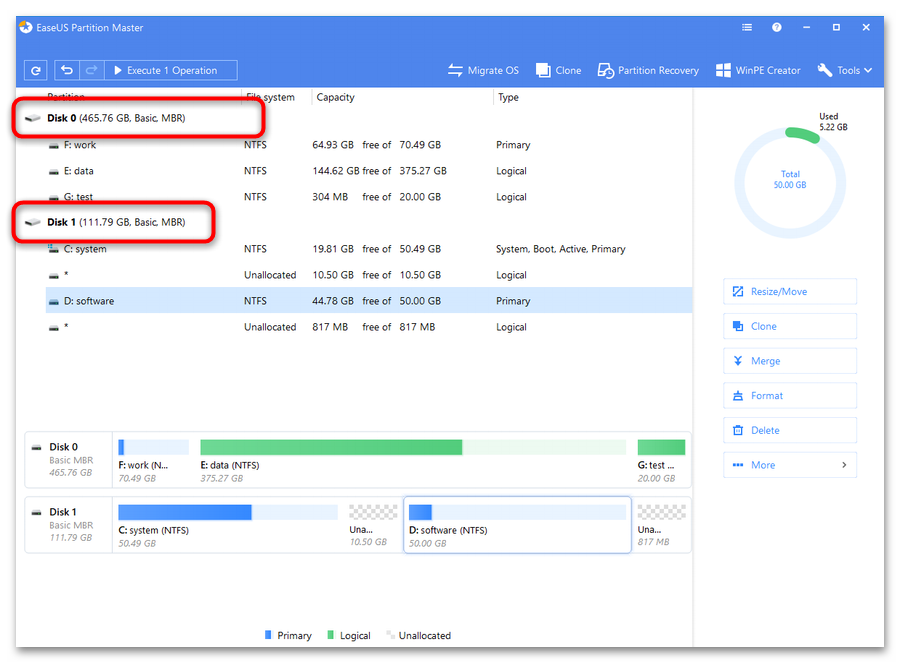Image resolution: width=900 pixels, height=663 pixels.
Task: Open the Clone tool in top toolbar
Action: [558, 71]
